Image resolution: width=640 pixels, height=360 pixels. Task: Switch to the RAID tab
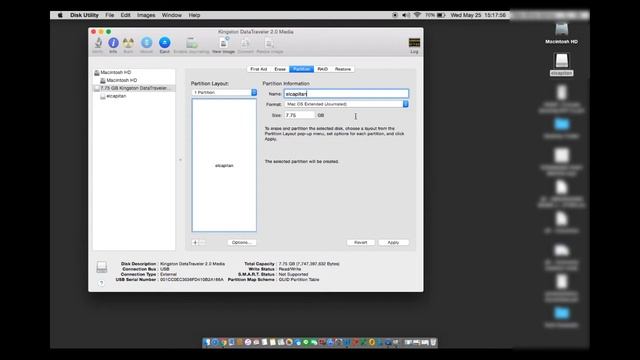coord(322,69)
